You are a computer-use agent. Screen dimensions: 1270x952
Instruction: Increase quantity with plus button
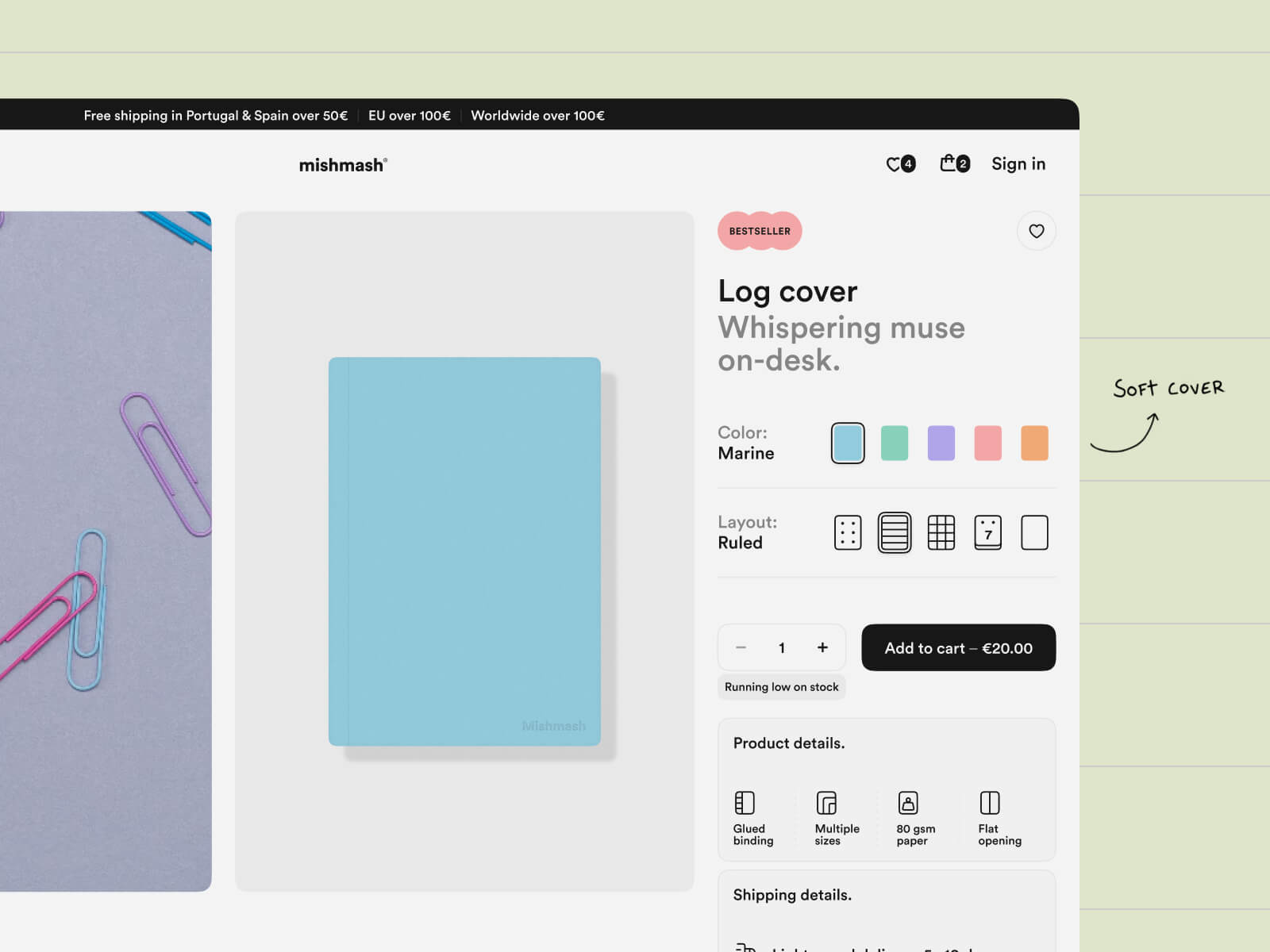(x=822, y=647)
